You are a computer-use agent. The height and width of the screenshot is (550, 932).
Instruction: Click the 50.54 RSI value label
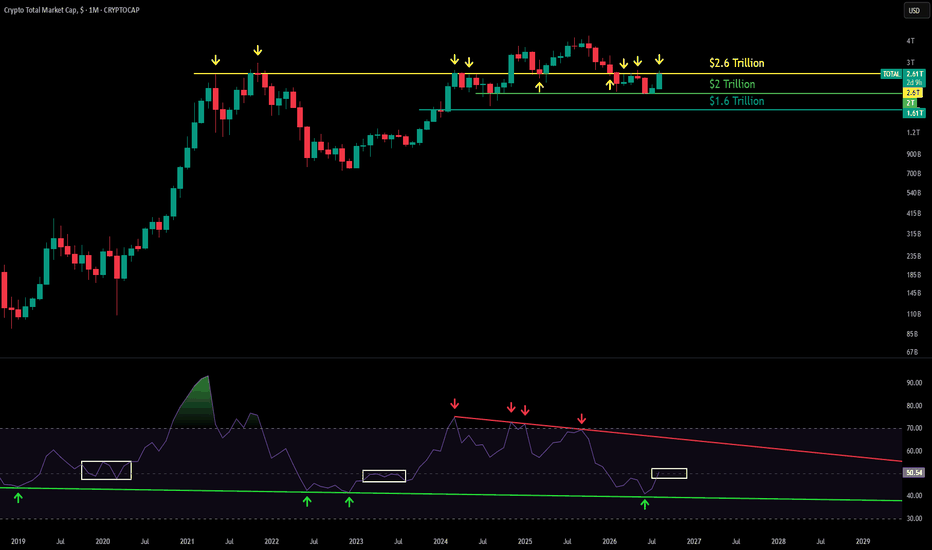click(914, 473)
